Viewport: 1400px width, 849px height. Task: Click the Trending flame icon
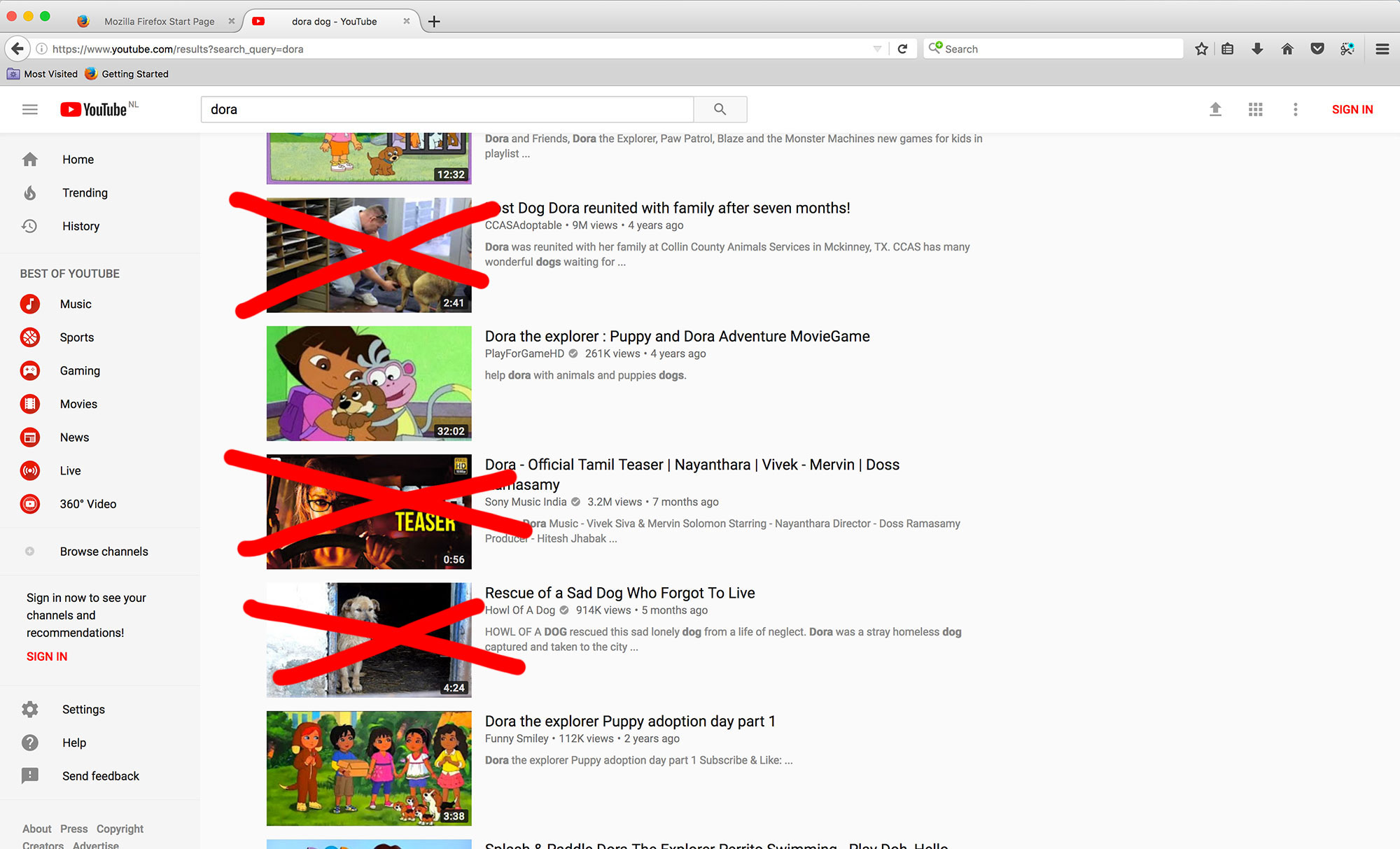pyautogui.click(x=29, y=192)
